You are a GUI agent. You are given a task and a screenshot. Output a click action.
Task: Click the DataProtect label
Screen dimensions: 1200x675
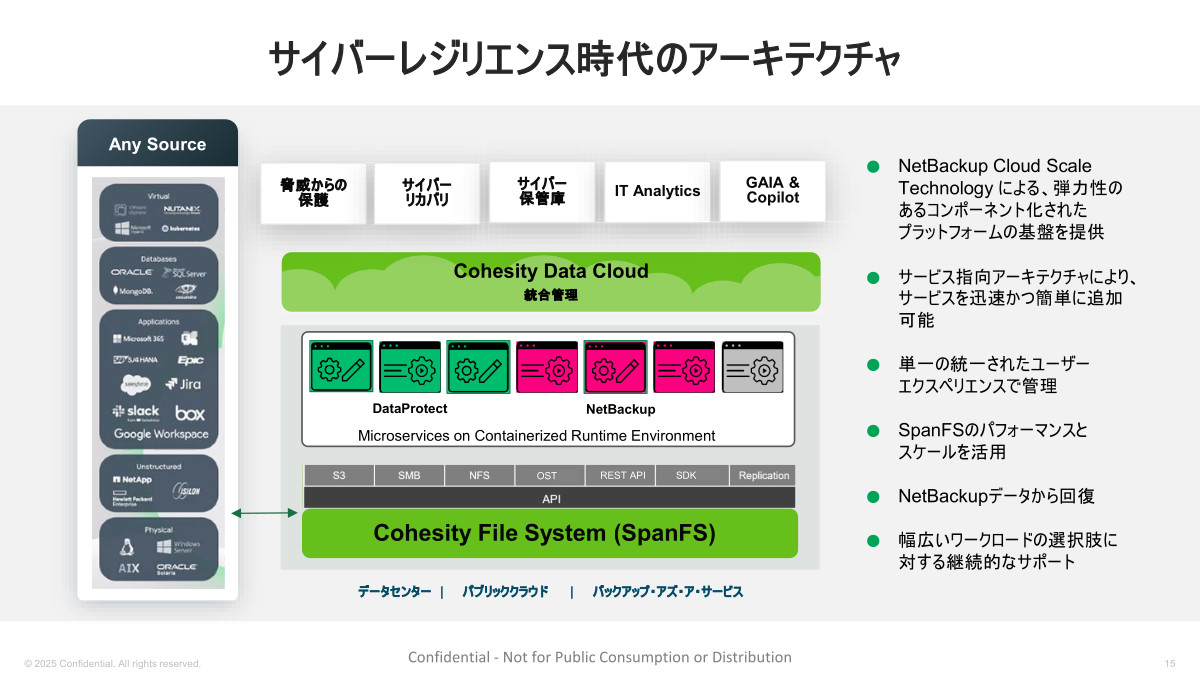pyautogui.click(x=410, y=408)
